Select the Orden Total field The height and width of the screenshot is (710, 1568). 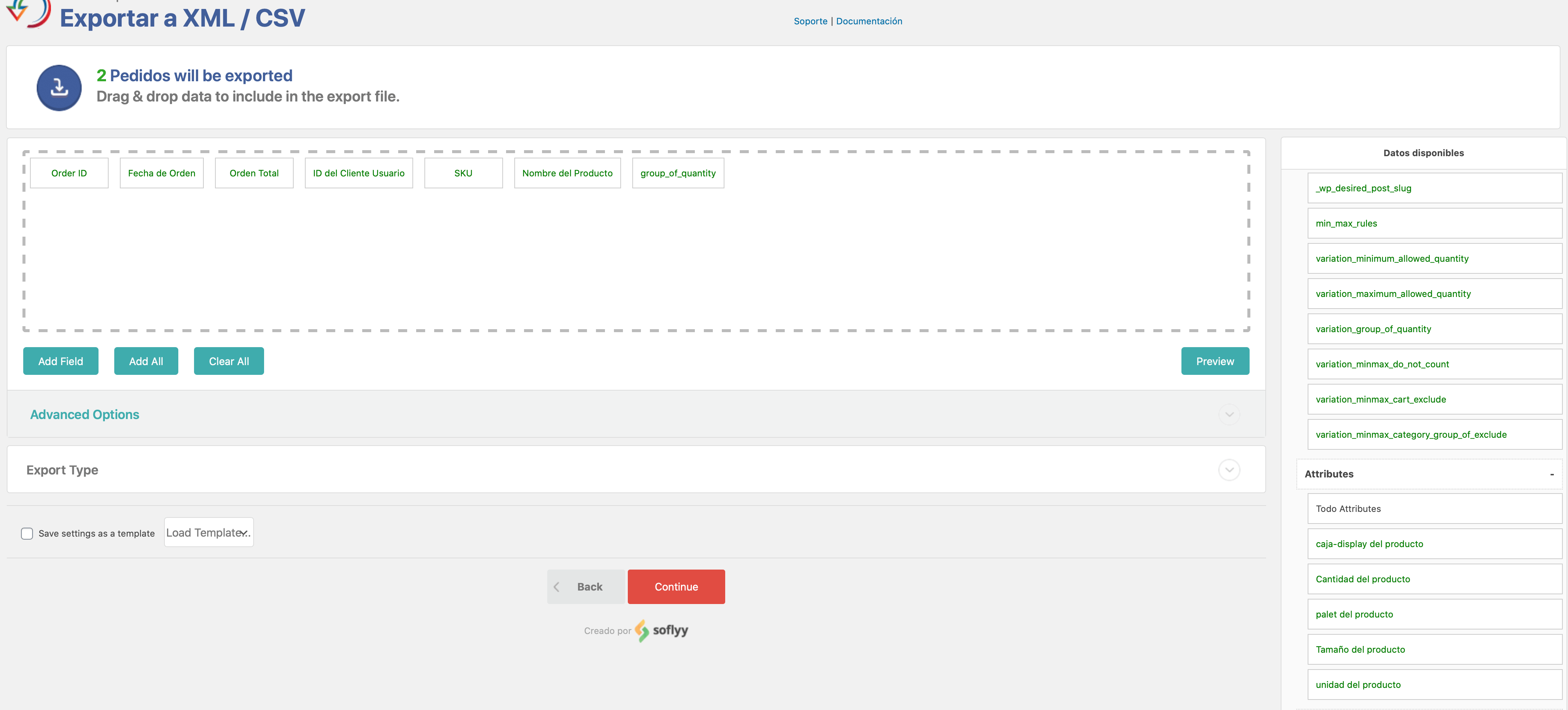(254, 173)
